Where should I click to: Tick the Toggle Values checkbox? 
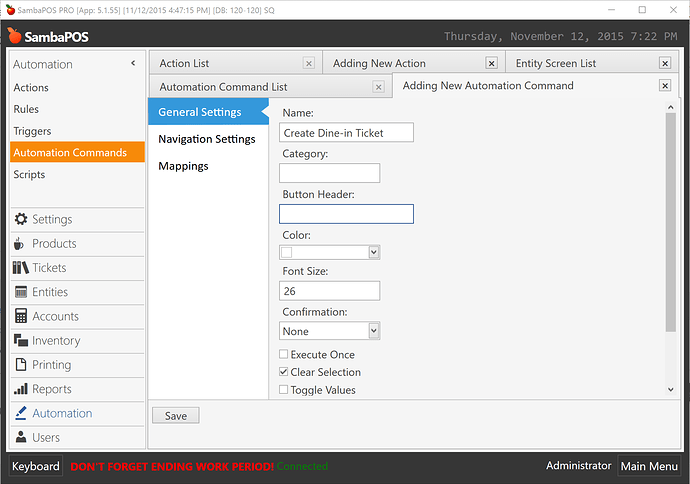coord(284,390)
